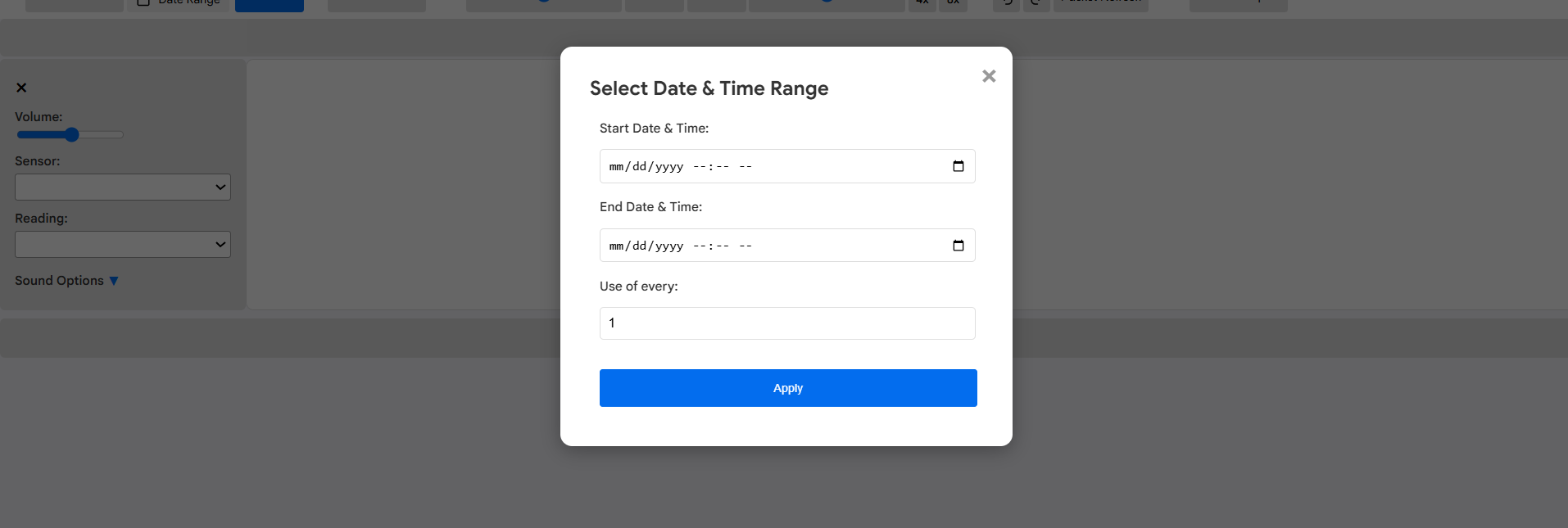Open the Reading dropdown
Viewport: 1568px width, 528px height.
point(122,244)
